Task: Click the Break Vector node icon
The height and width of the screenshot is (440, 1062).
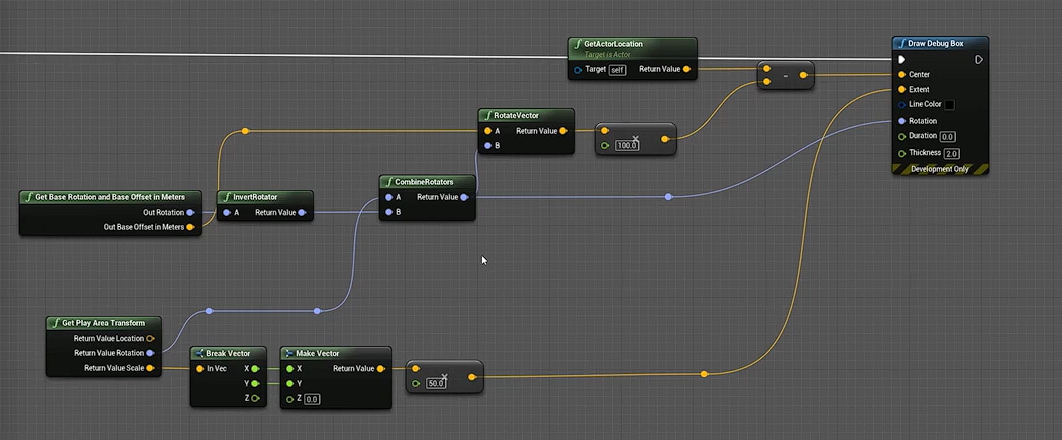Action: pos(199,353)
